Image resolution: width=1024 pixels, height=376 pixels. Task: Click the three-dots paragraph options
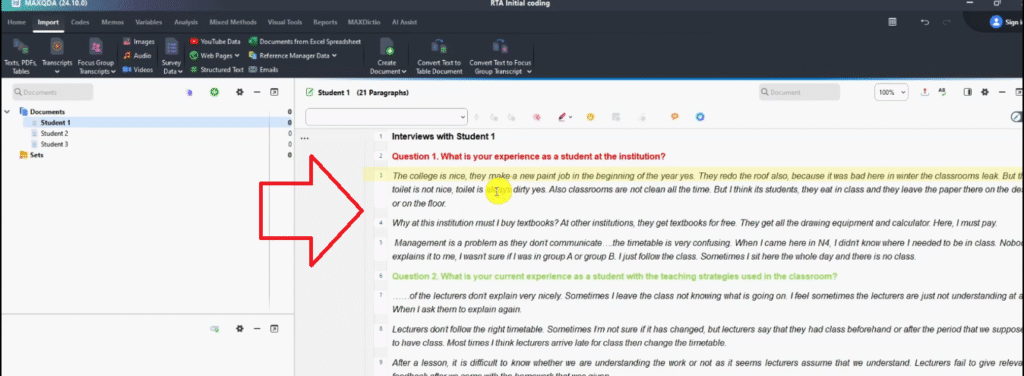[304, 138]
